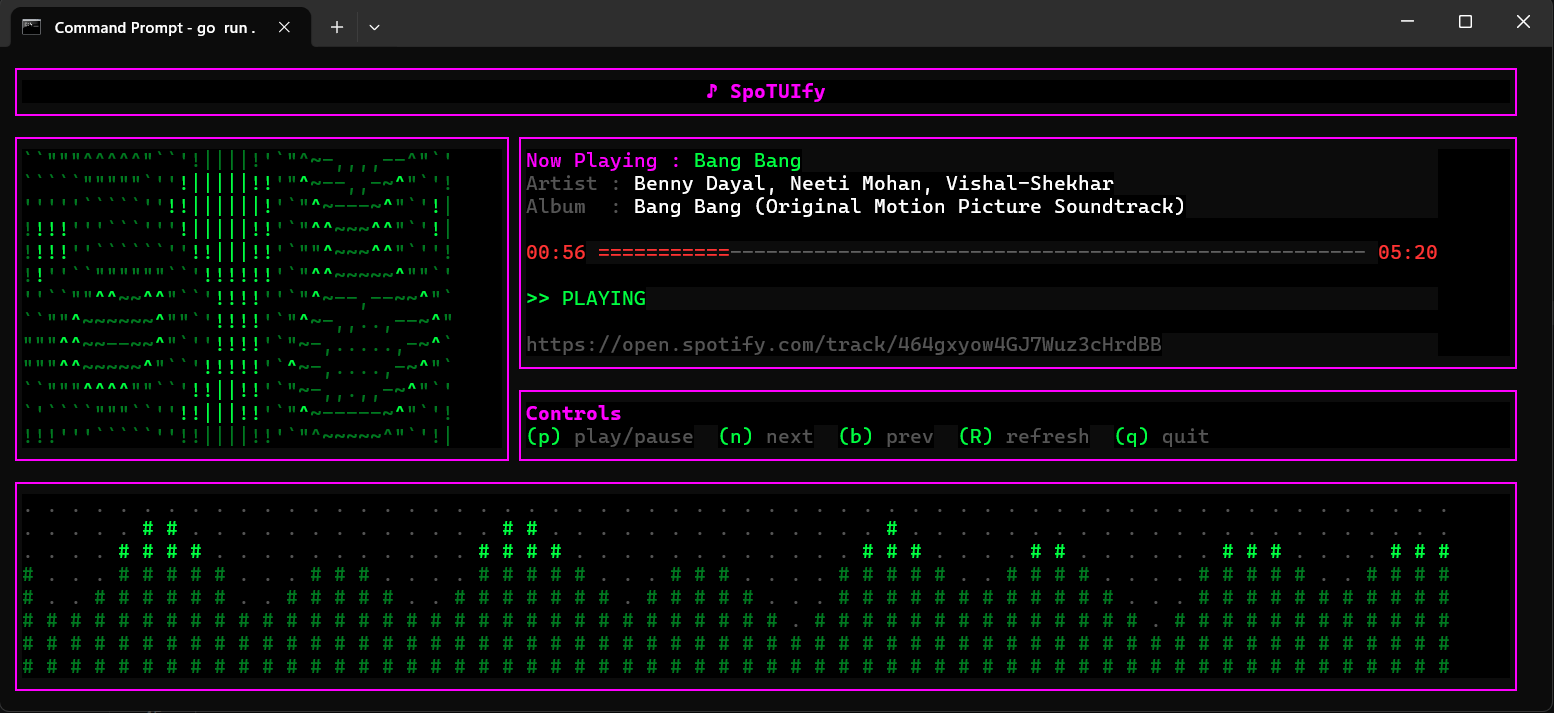Open the terminal profile dropdown chevron
This screenshot has height=713, width=1554.
point(374,27)
